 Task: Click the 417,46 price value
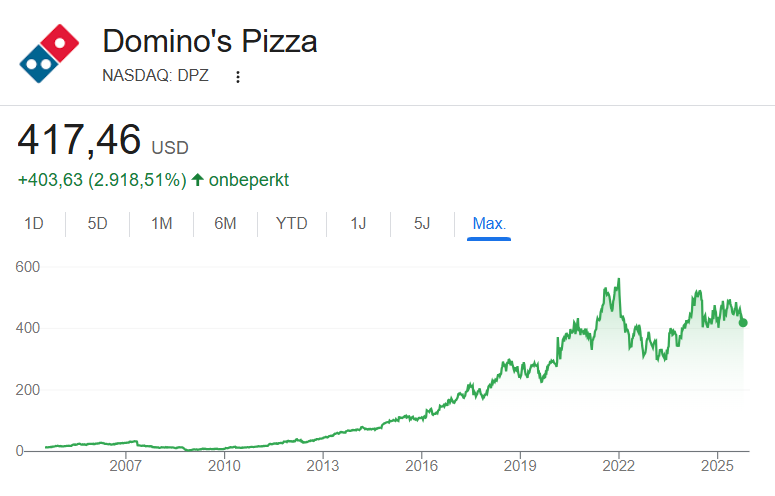[79, 140]
